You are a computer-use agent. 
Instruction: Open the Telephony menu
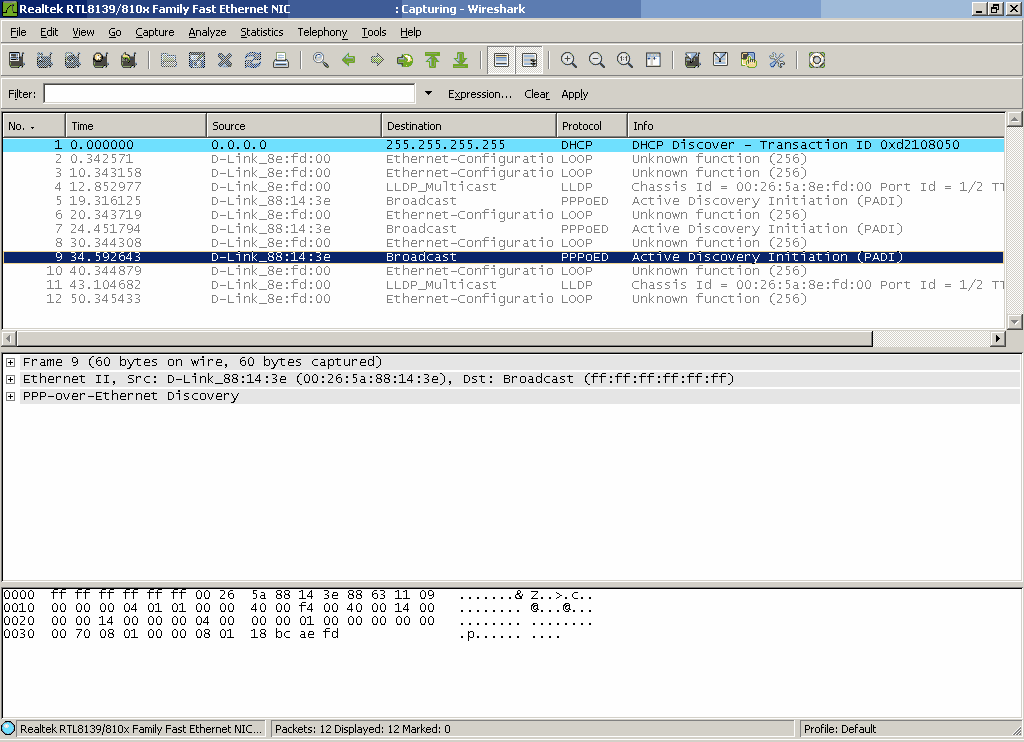[x=323, y=32]
